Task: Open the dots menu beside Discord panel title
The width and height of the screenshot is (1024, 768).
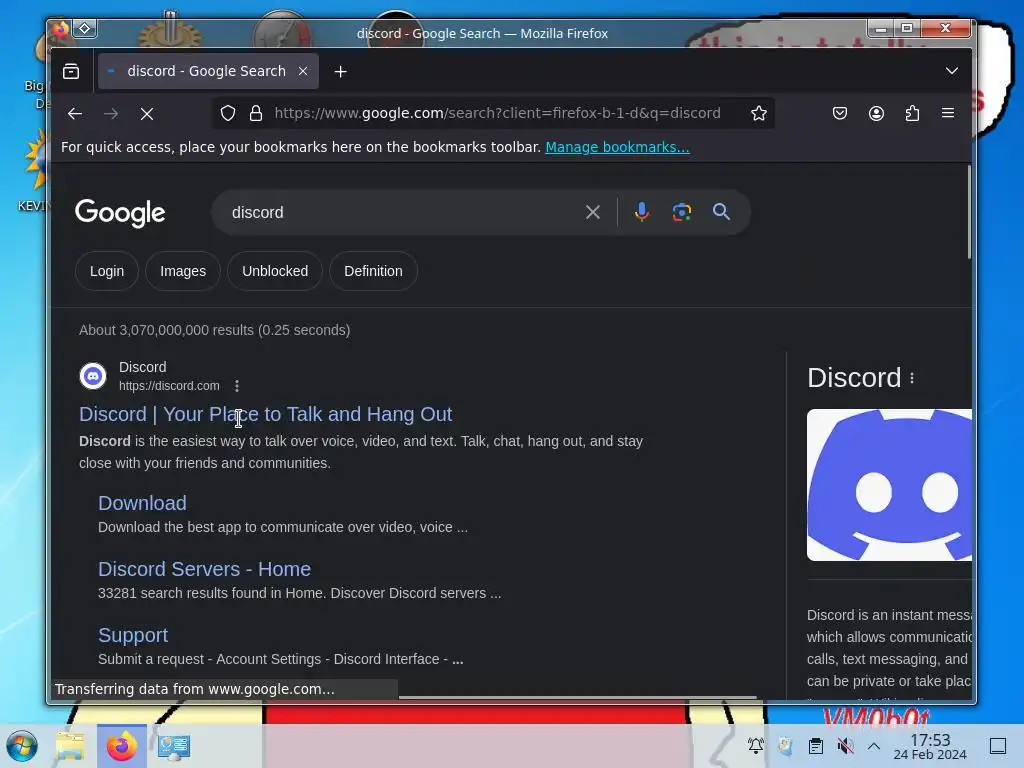Action: pos(912,378)
